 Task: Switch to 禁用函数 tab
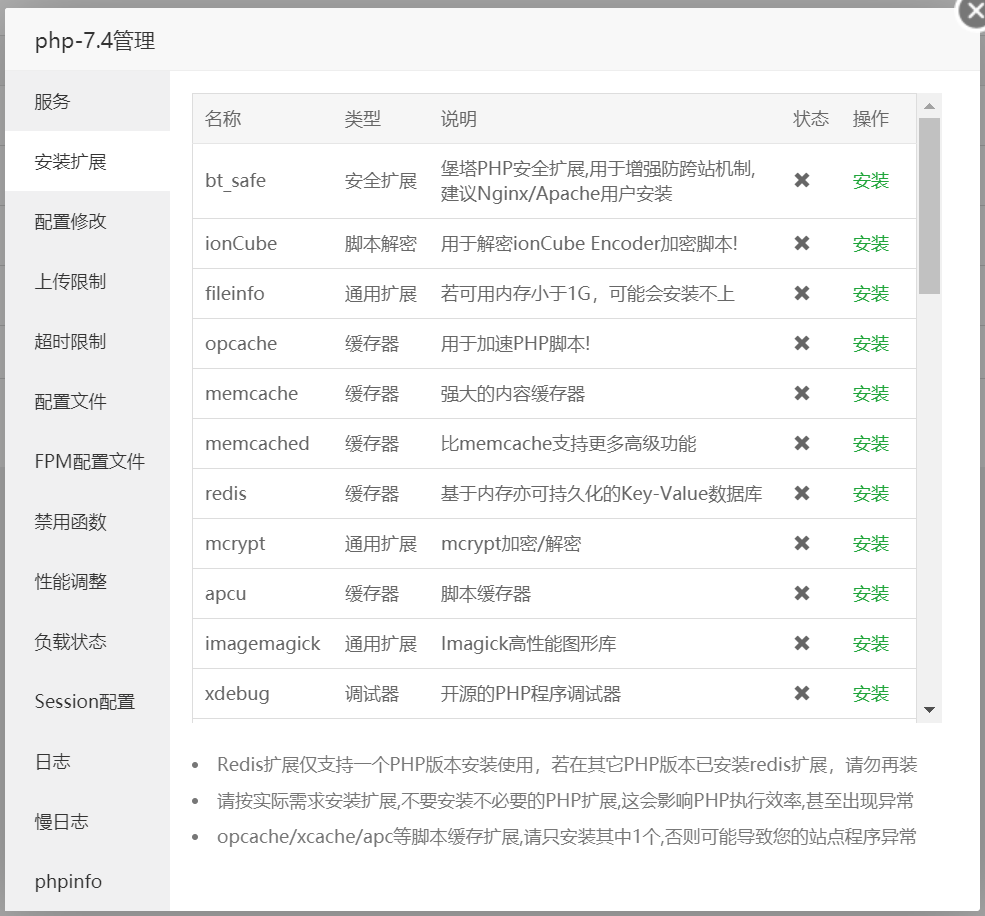point(87,521)
